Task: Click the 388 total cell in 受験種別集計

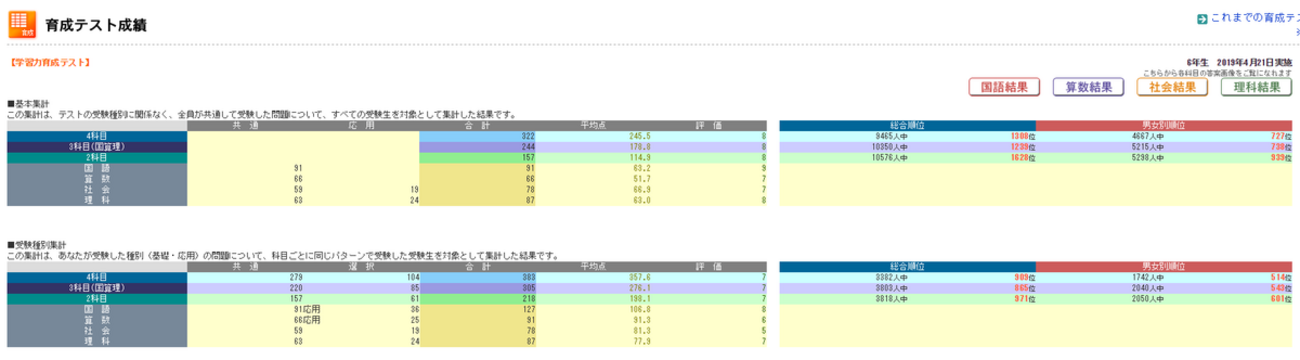Action: coord(478,276)
